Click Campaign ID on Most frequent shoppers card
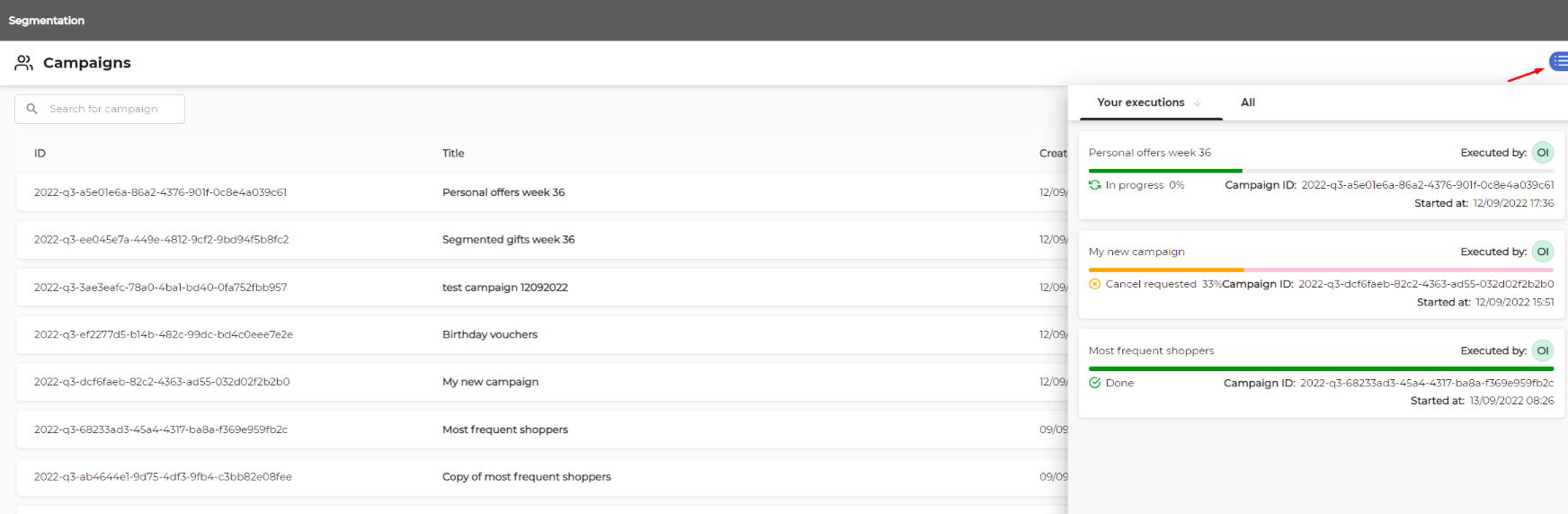Viewport: 1568px width, 514px height. pyautogui.click(x=1388, y=383)
